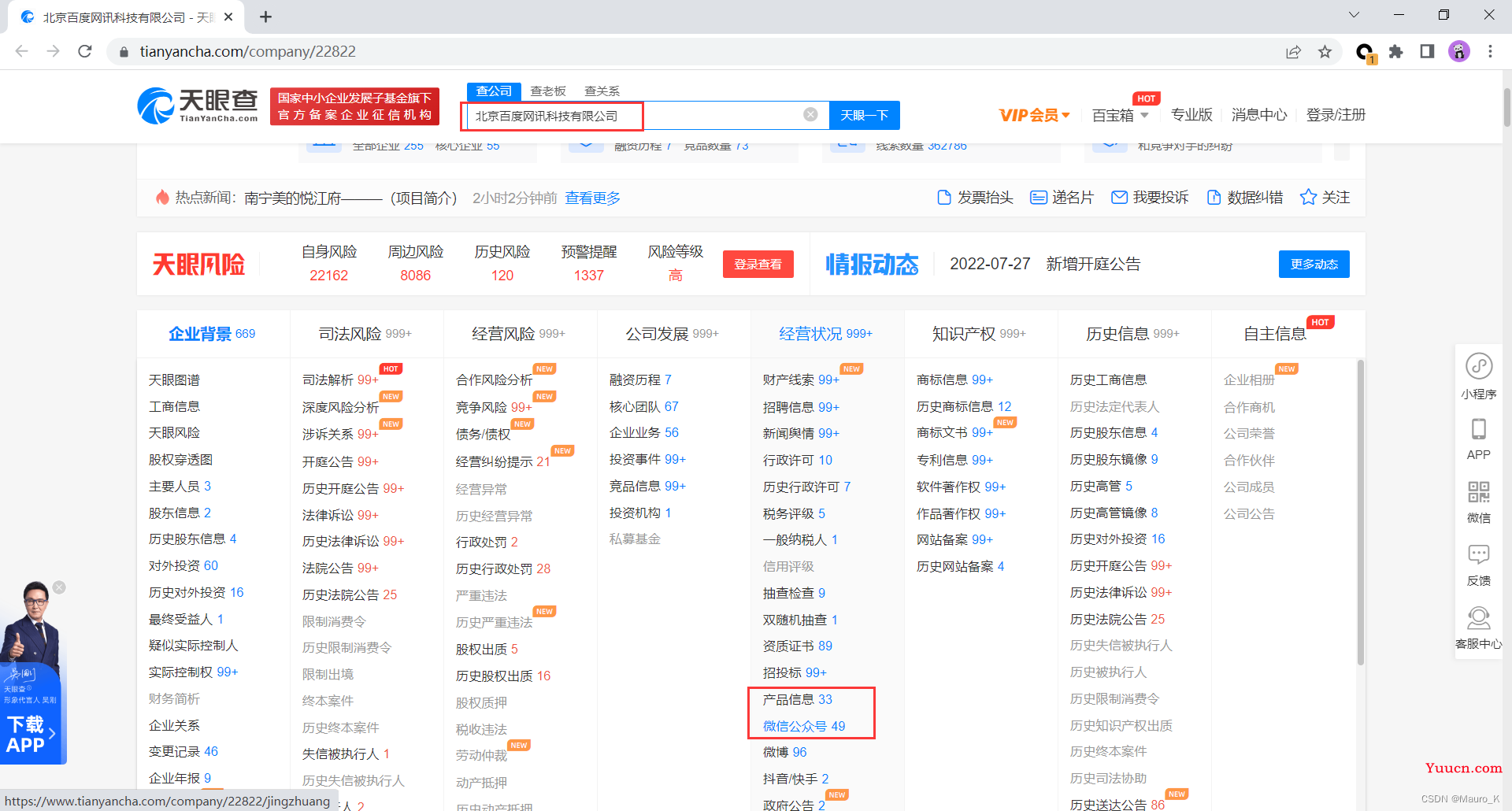Image resolution: width=1512 pixels, height=811 pixels.
Task: Select the 查老板 search tab
Action: pyautogui.click(x=548, y=91)
